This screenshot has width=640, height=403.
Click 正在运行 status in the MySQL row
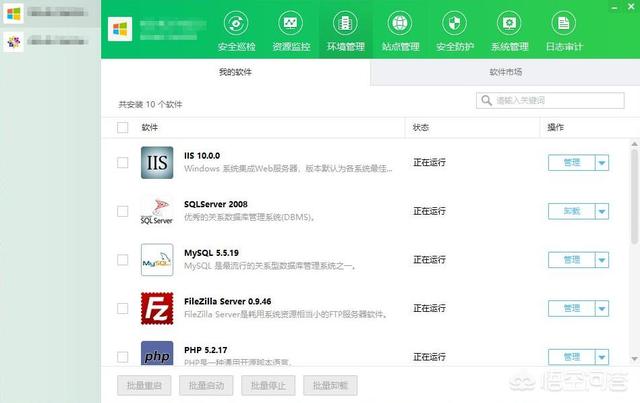429,260
